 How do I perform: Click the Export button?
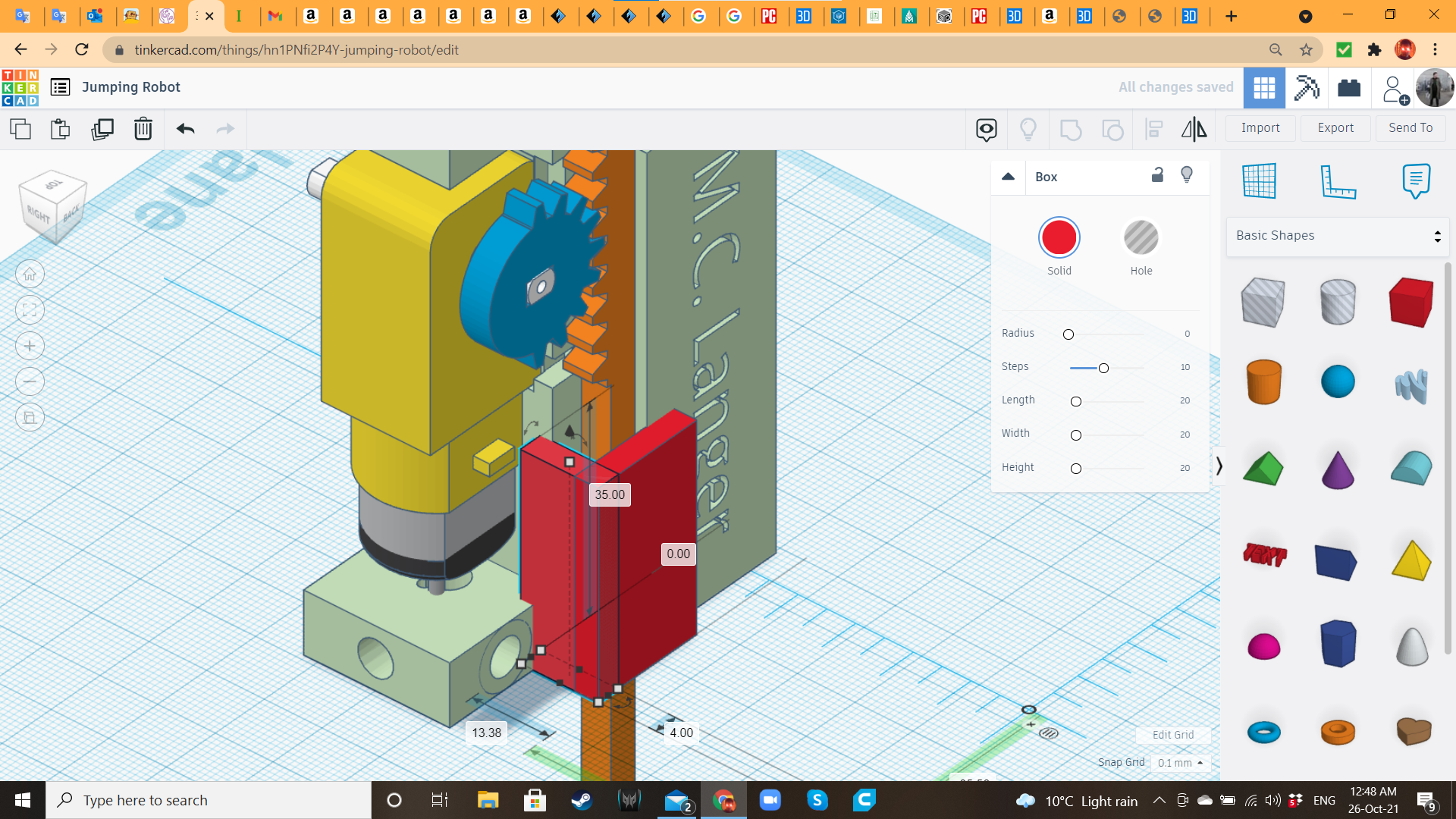click(x=1335, y=128)
